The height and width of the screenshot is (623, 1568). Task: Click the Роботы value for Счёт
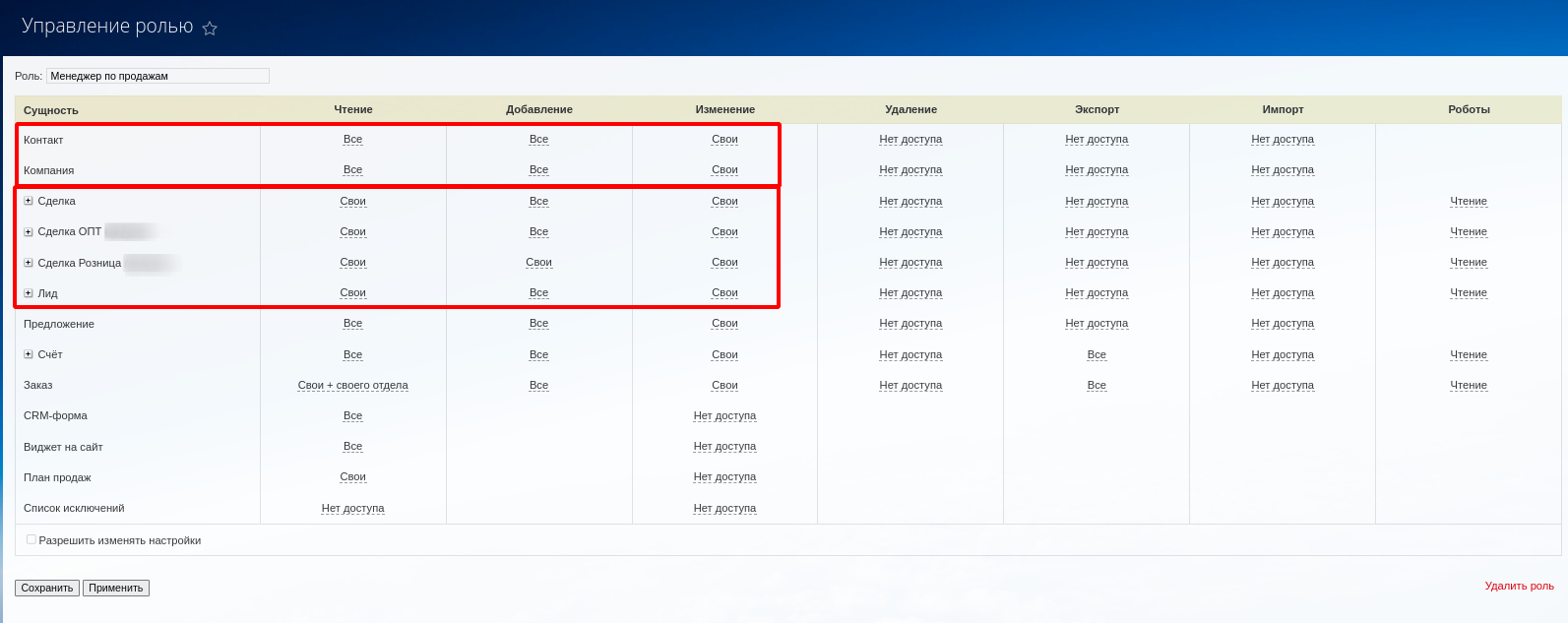coord(1469,355)
